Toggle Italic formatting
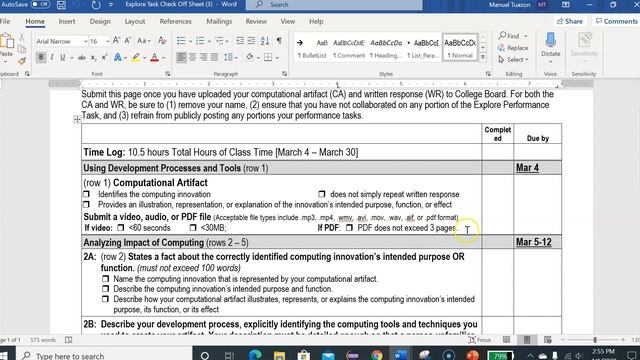640x360 pixels. click(x=52, y=58)
